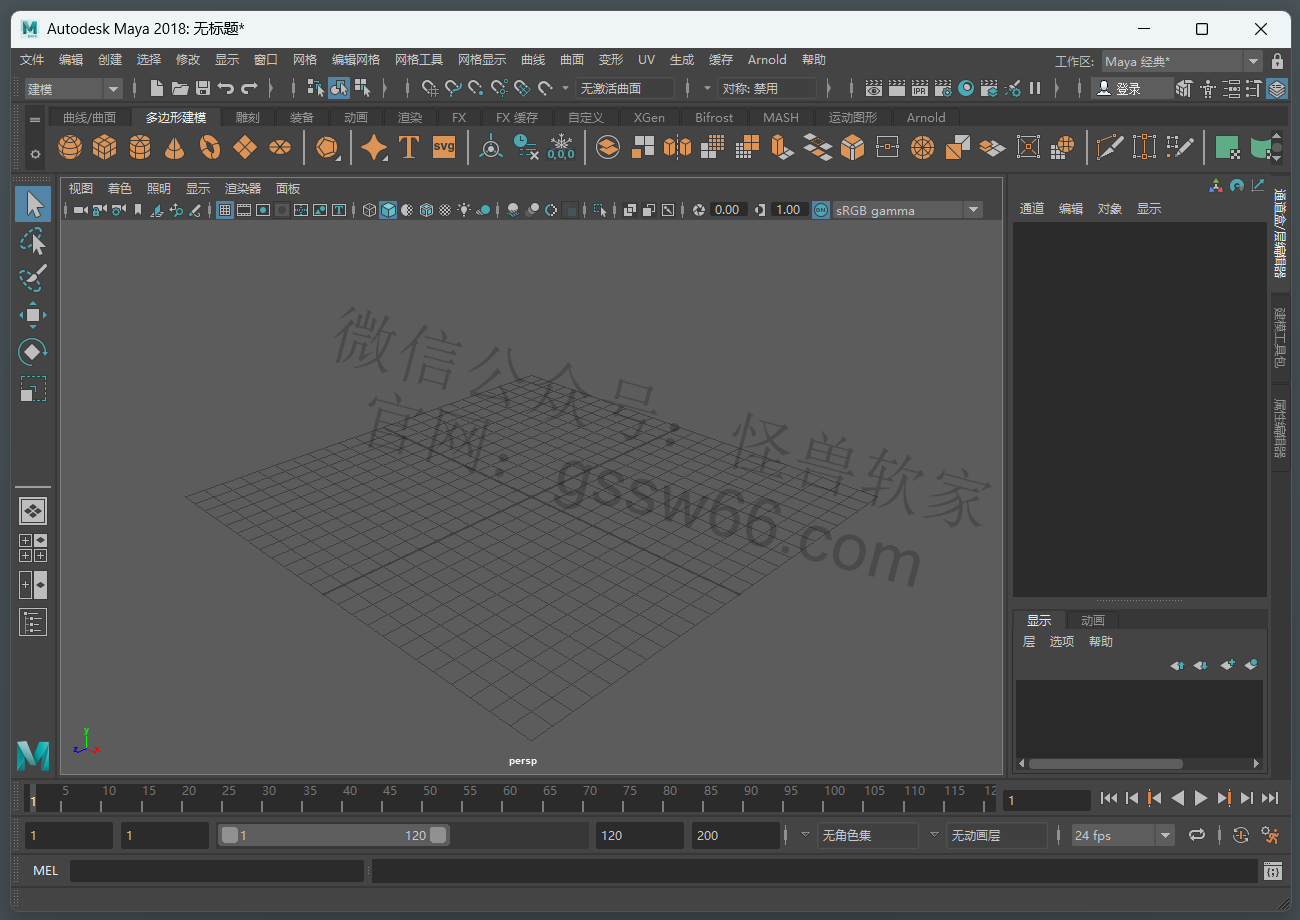Click the MEL command language label

[46, 871]
